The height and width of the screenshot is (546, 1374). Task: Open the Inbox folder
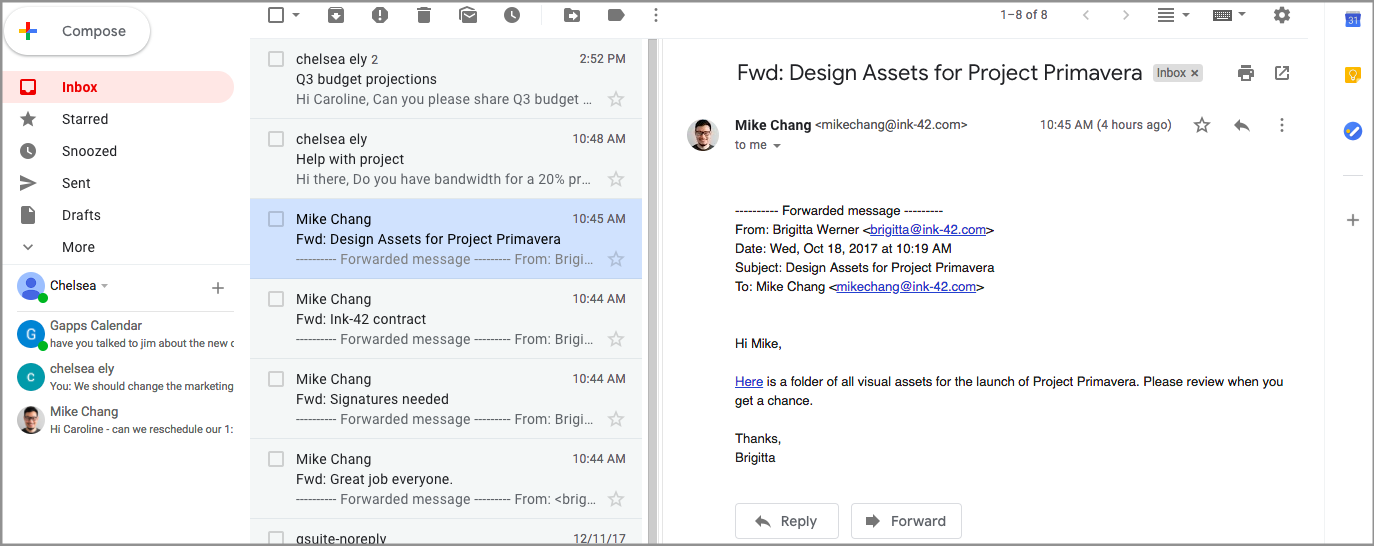click(x=118, y=87)
